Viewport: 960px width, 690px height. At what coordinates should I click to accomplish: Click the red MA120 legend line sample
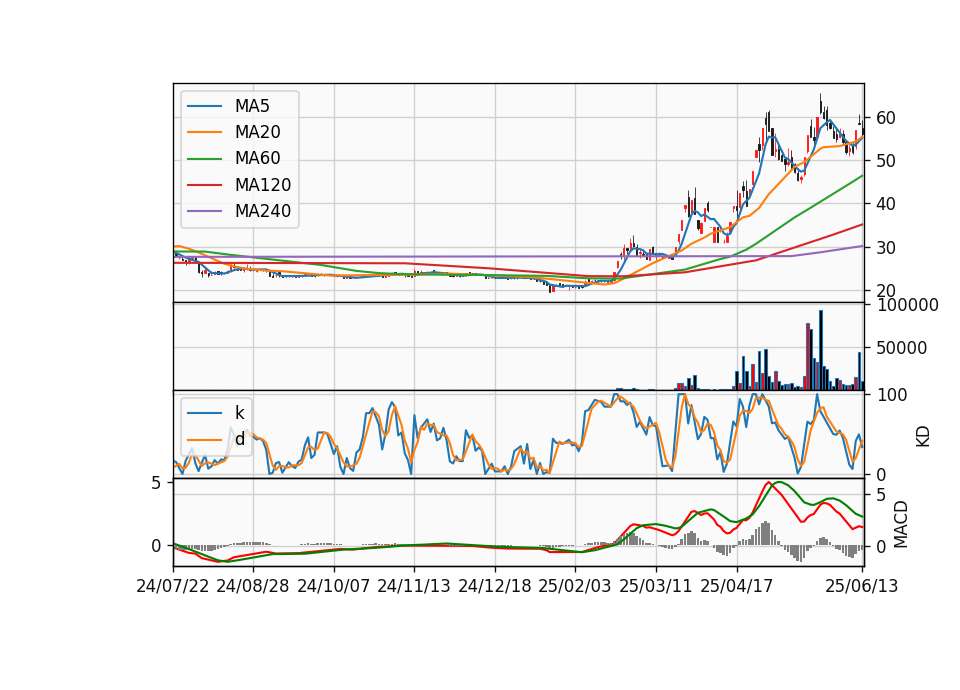pos(204,186)
